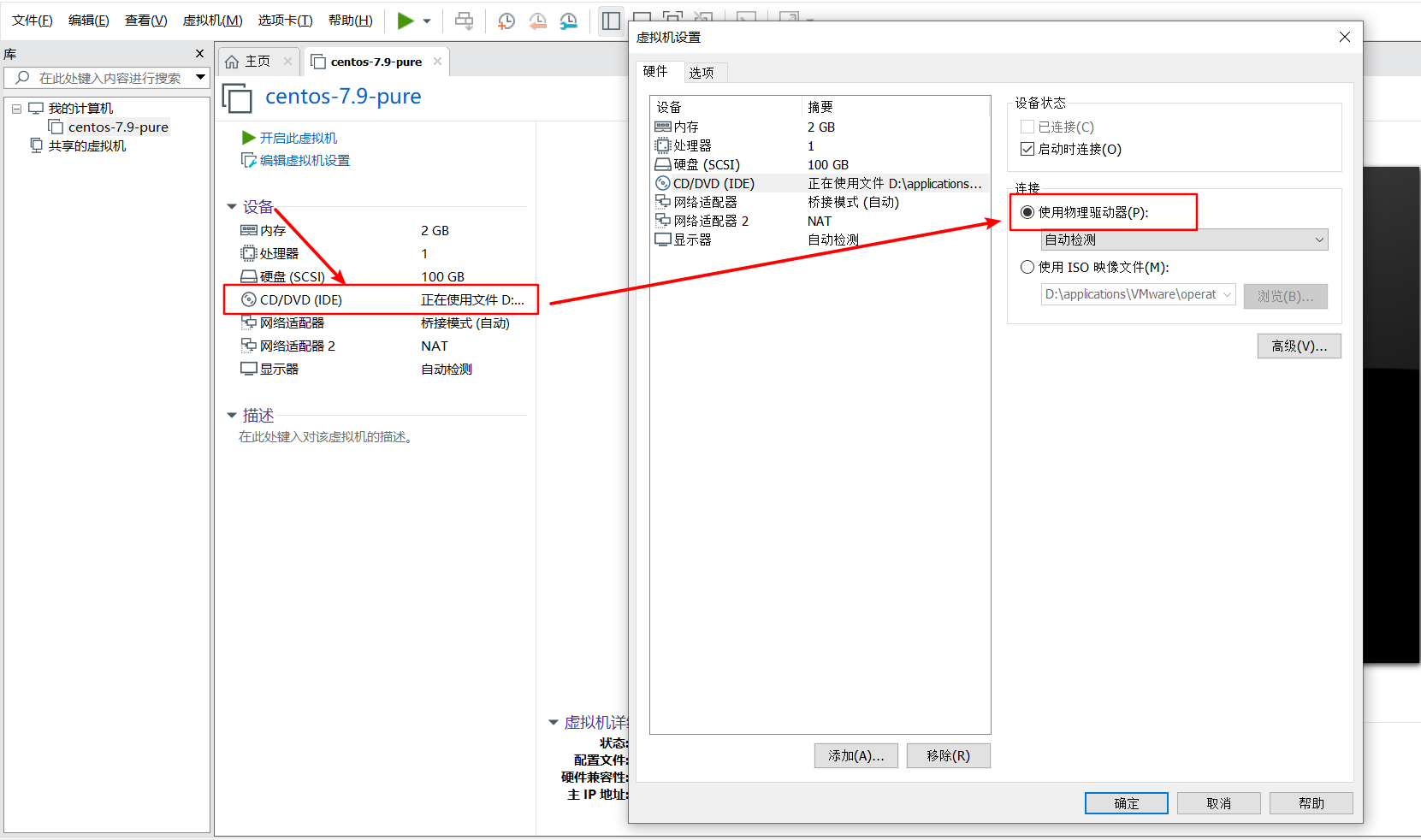Click the 添加(A)... button
Image resolution: width=1421 pixels, height=840 pixels.
(x=856, y=756)
